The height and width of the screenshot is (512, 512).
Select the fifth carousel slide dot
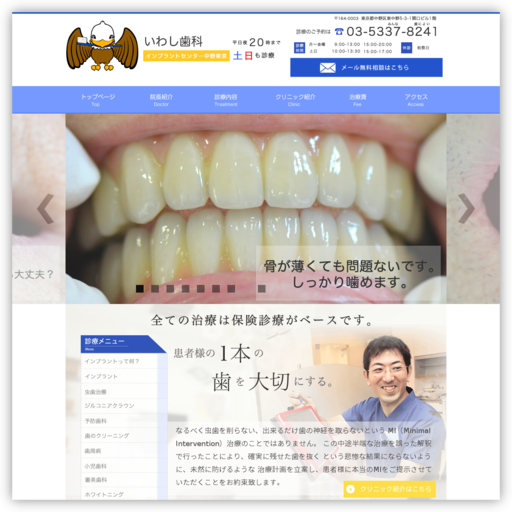coord(201,289)
